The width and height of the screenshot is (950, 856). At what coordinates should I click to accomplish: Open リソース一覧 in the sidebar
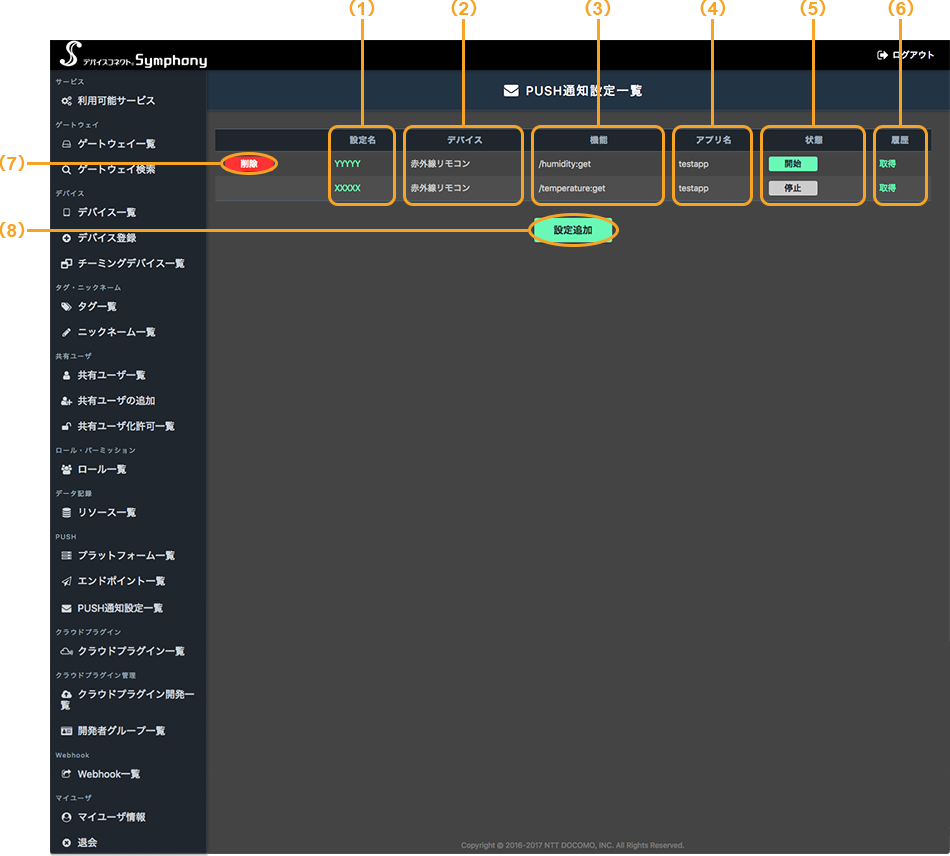click(x=107, y=513)
